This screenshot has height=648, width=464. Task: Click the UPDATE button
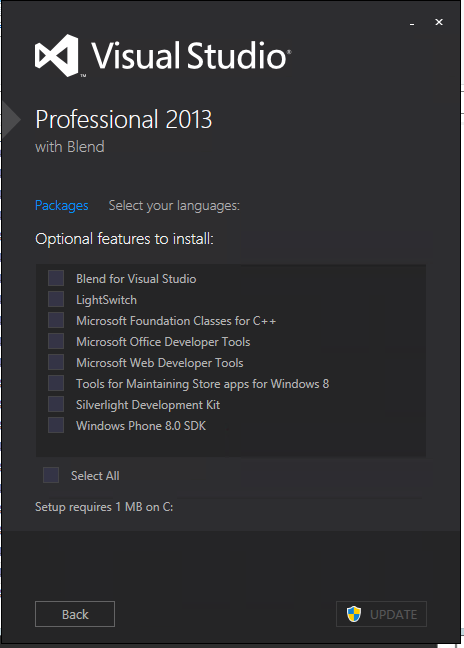point(381,614)
